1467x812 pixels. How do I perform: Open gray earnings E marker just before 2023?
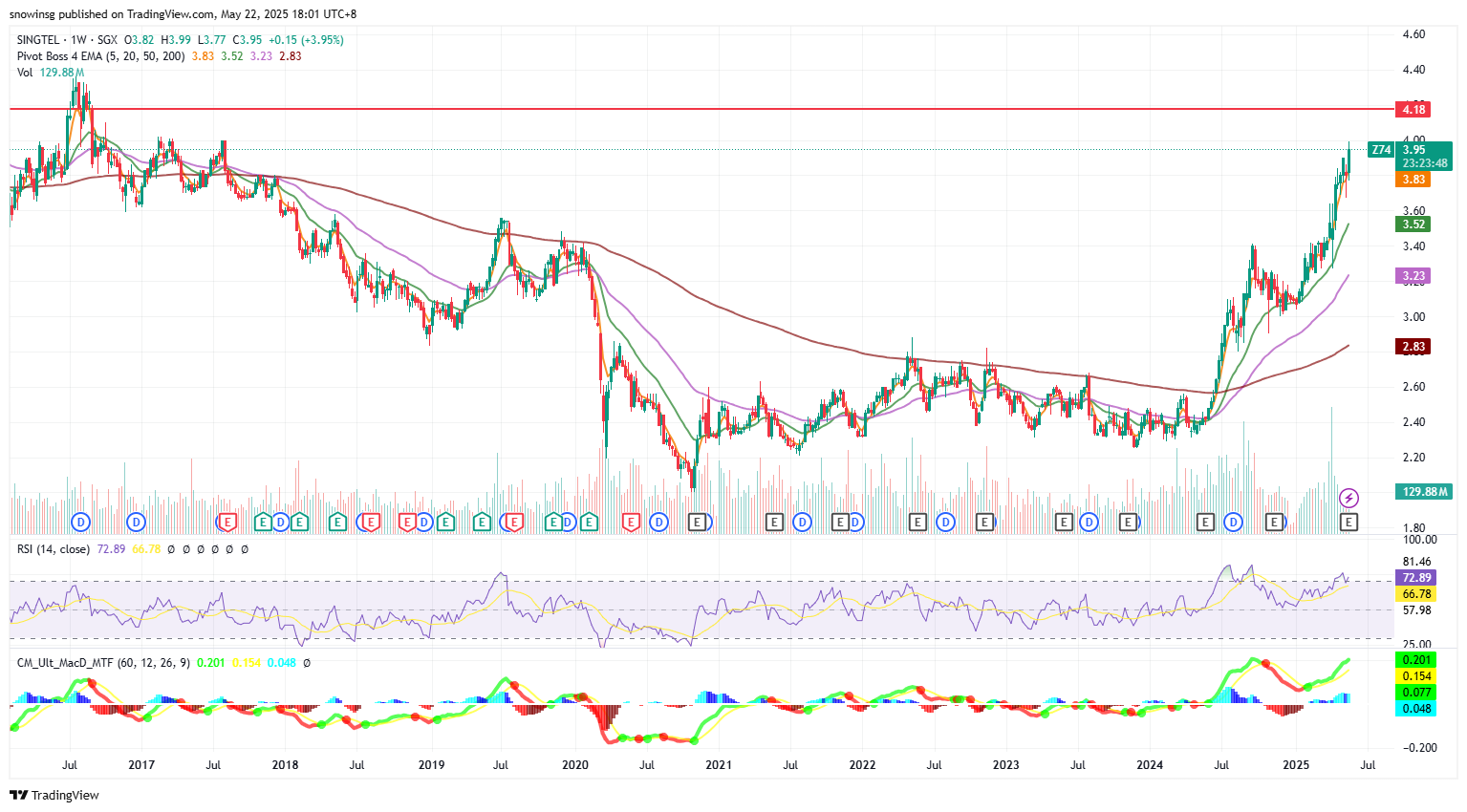[984, 522]
